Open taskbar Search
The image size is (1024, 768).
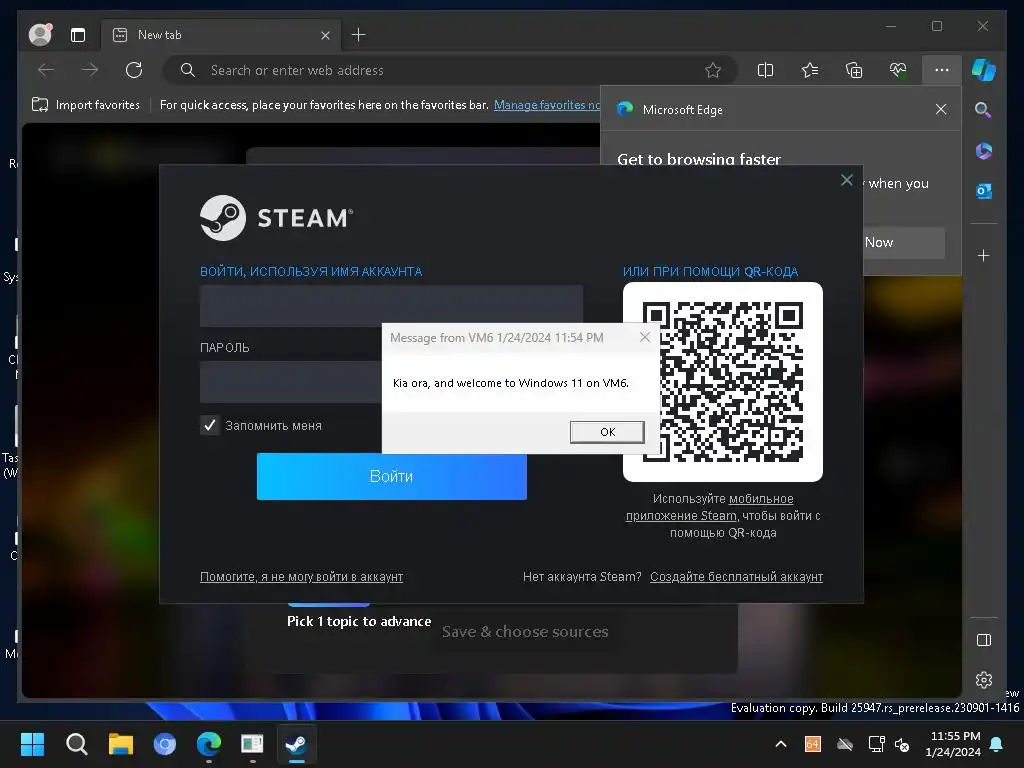tap(76, 744)
